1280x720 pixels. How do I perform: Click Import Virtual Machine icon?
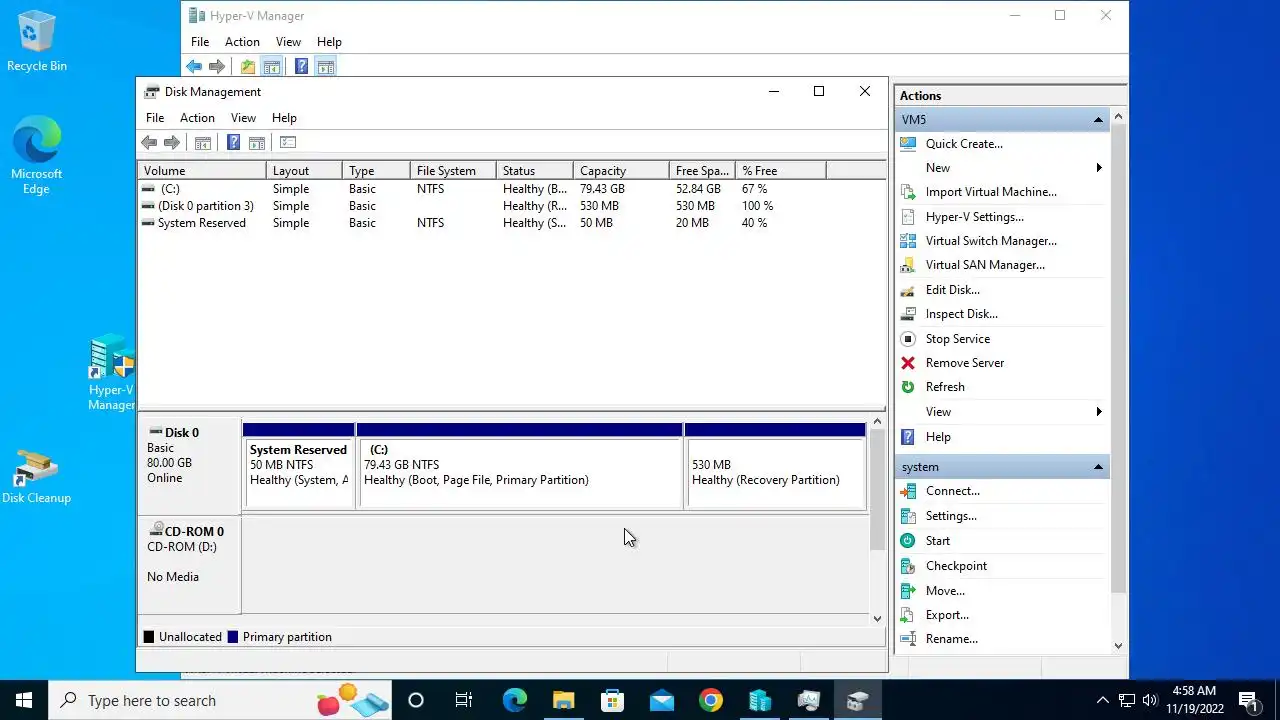point(908,192)
